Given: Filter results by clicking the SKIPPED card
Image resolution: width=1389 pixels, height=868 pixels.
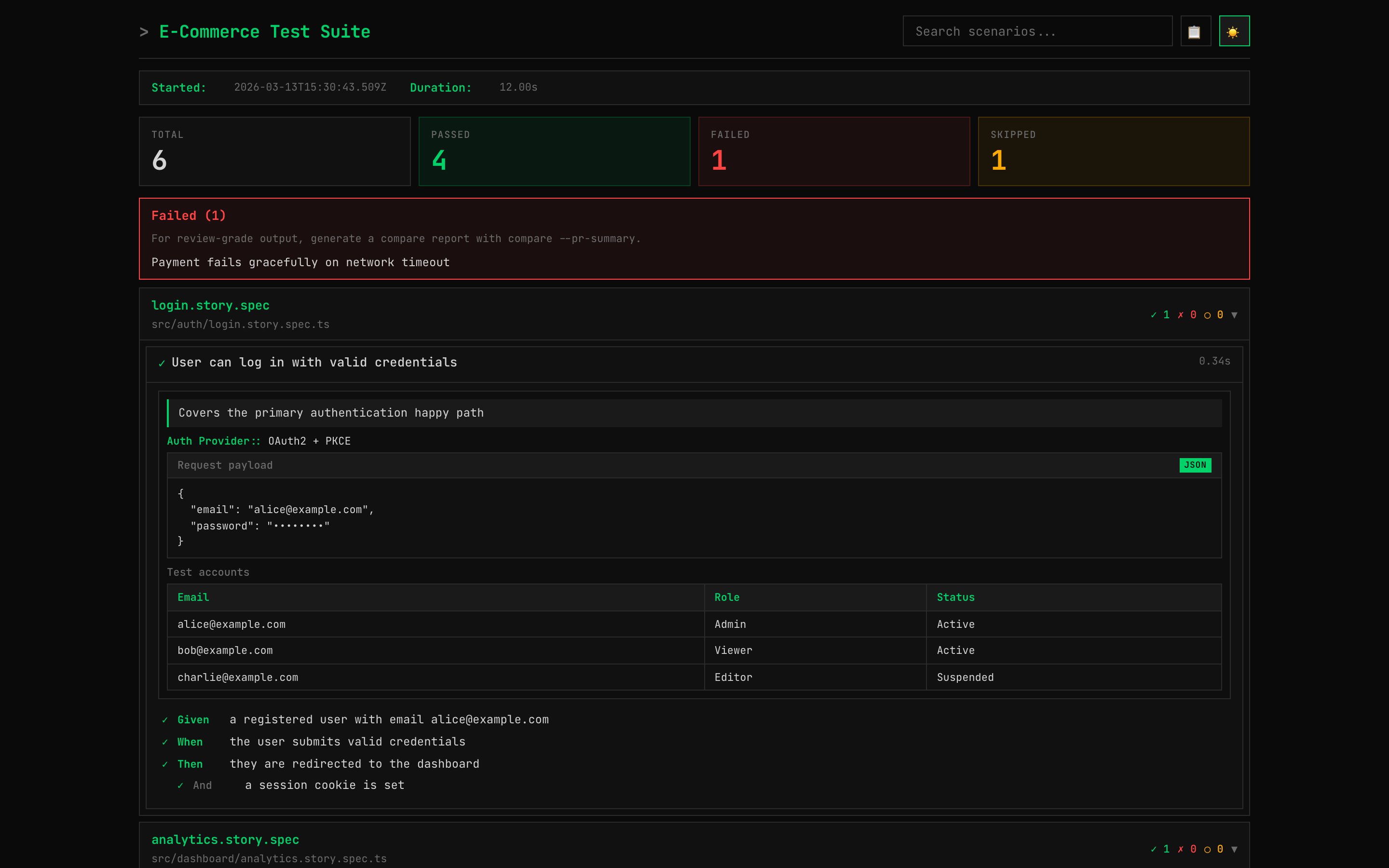Looking at the screenshot, I should [1113, 151].
